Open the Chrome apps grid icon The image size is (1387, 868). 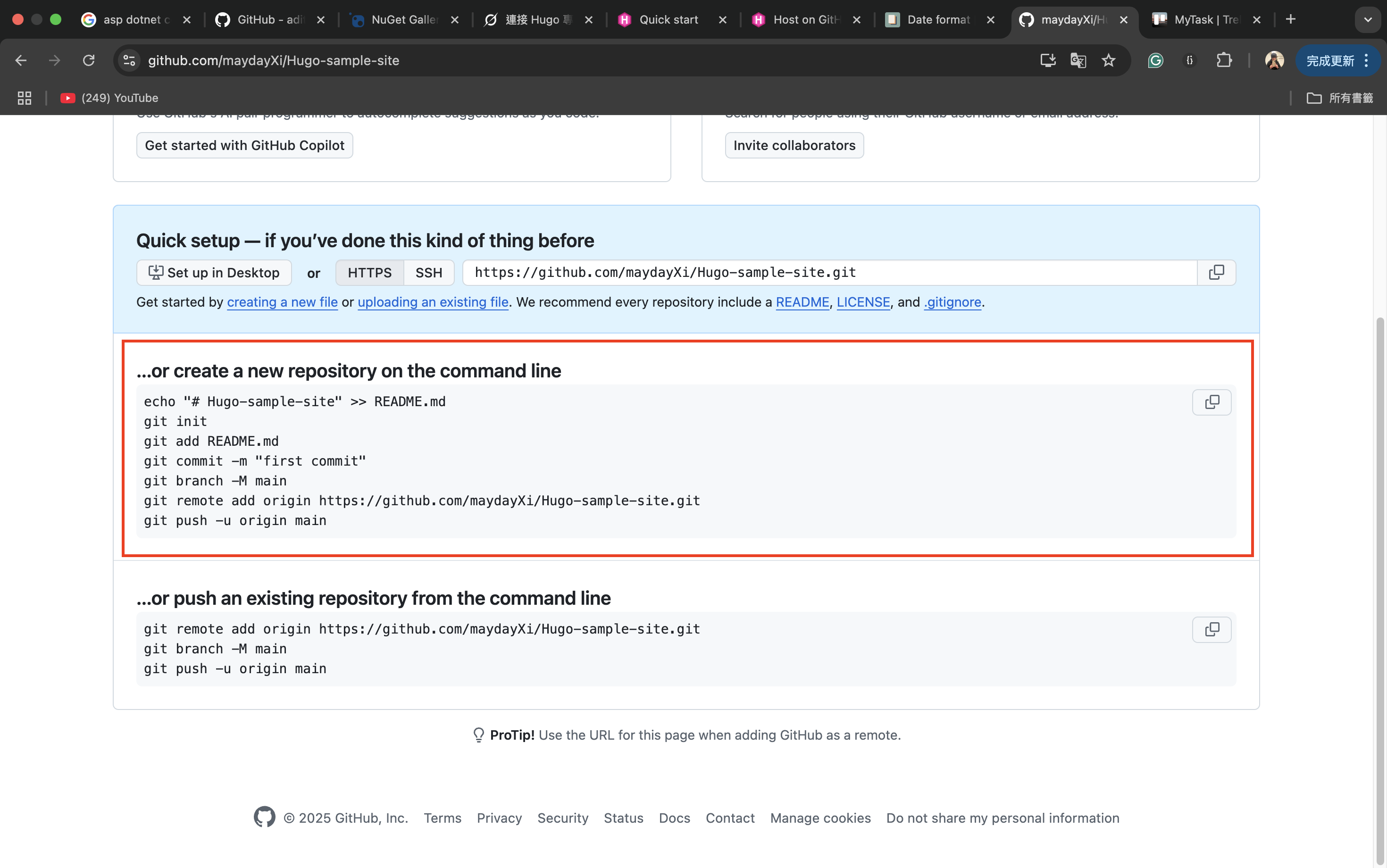[24, 98]
